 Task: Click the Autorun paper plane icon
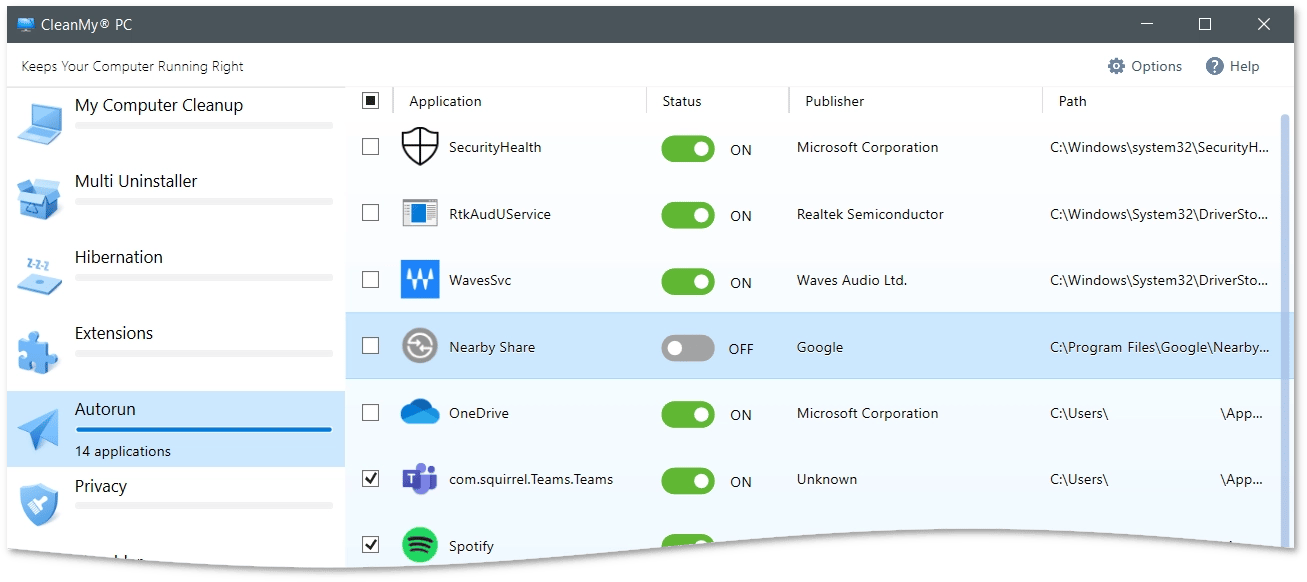click(40, 429)
